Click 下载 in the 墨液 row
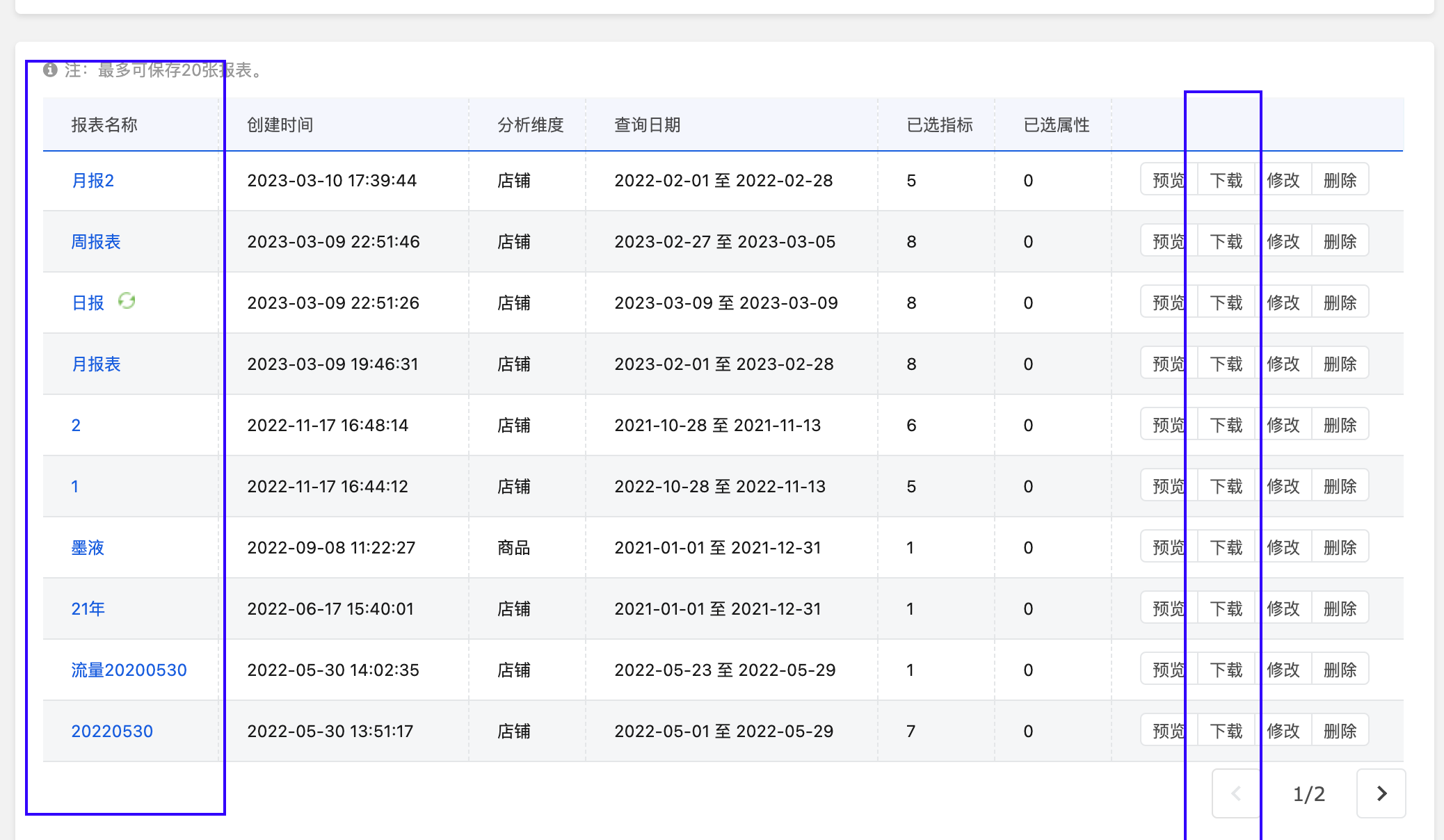Viewport: 1444px width, 840px height. pyautogui.click(x=1226, y=547)
